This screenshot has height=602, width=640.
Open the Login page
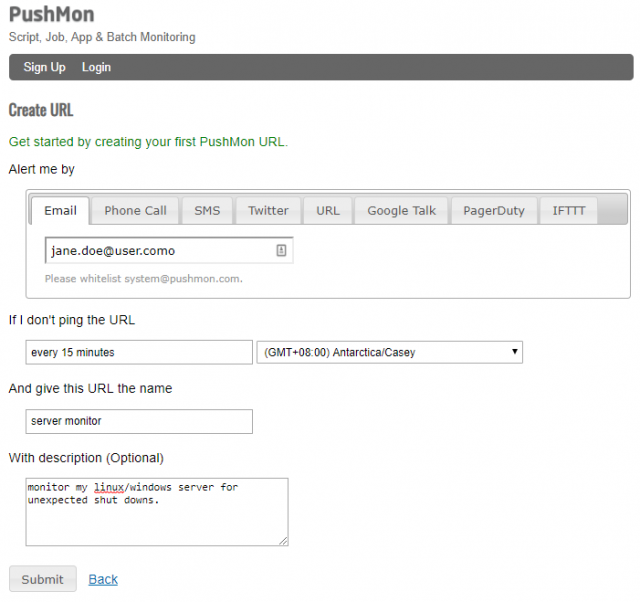tap(96, 67)
